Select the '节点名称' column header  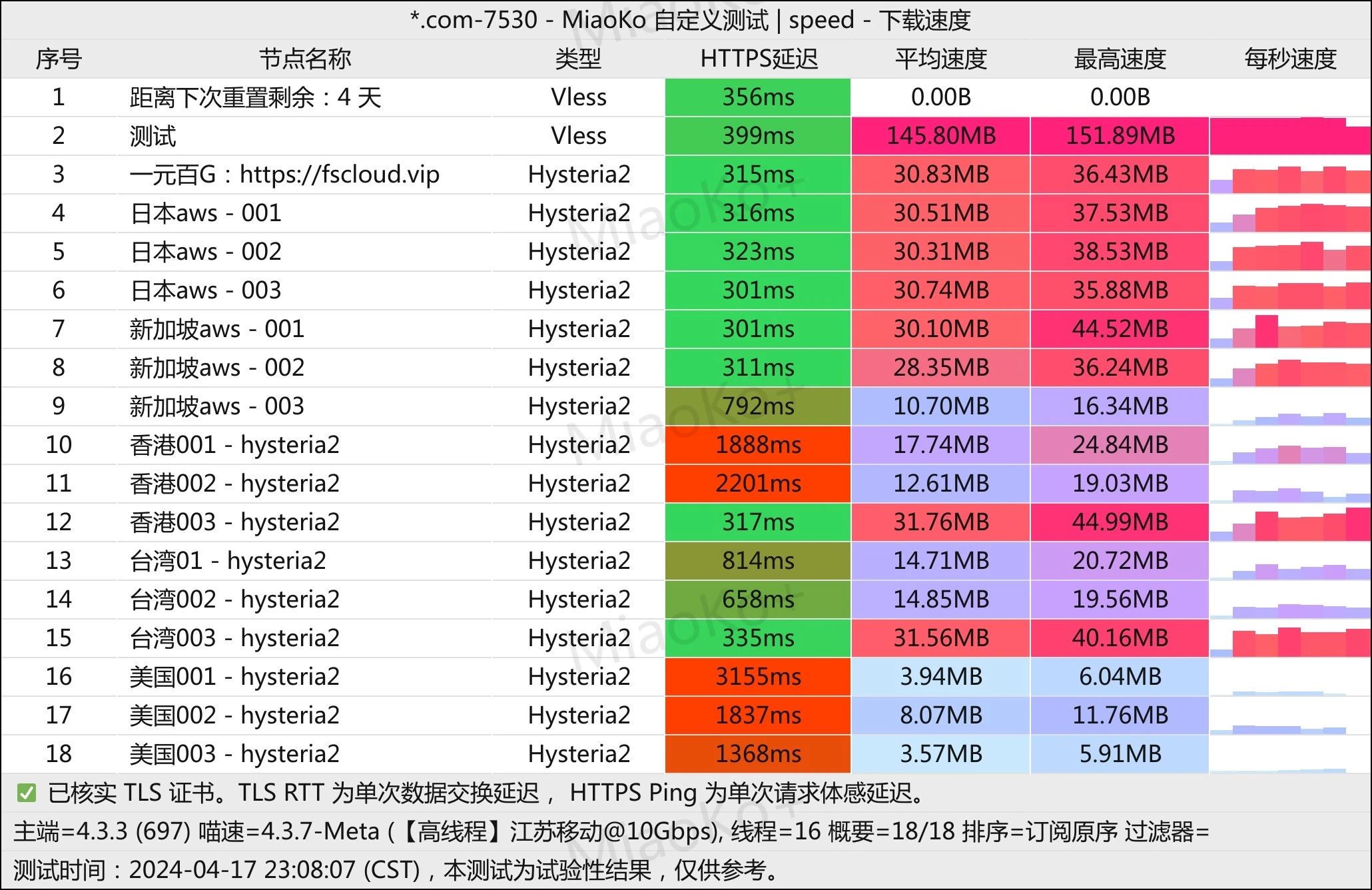coord(305,59)
